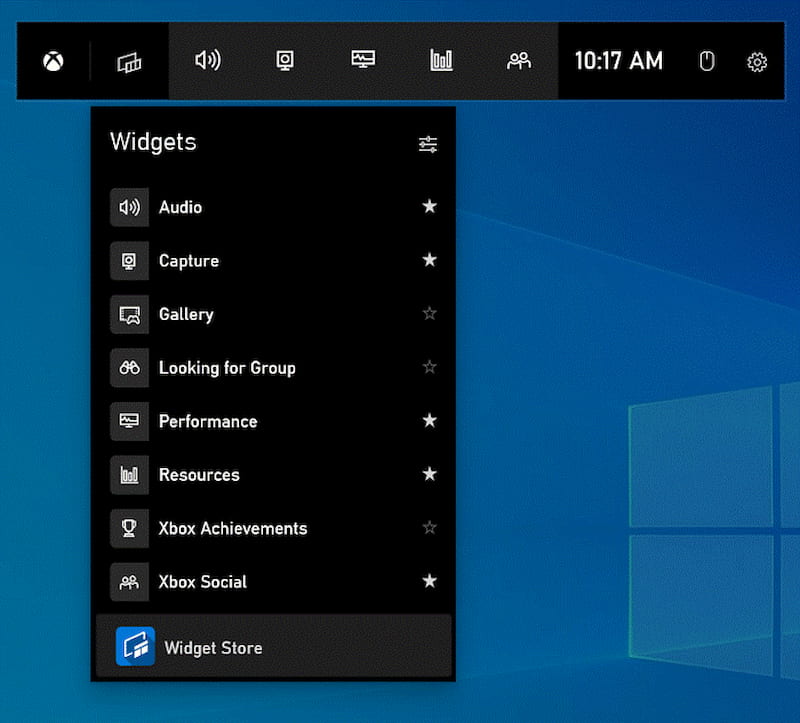Click the mouse click-through icon
Viewport: 800px width, 723px height.
(707, 61)
